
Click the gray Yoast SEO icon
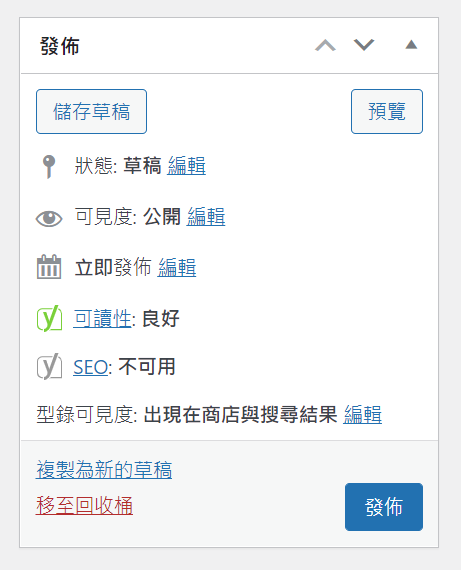[x=49, y=366]
